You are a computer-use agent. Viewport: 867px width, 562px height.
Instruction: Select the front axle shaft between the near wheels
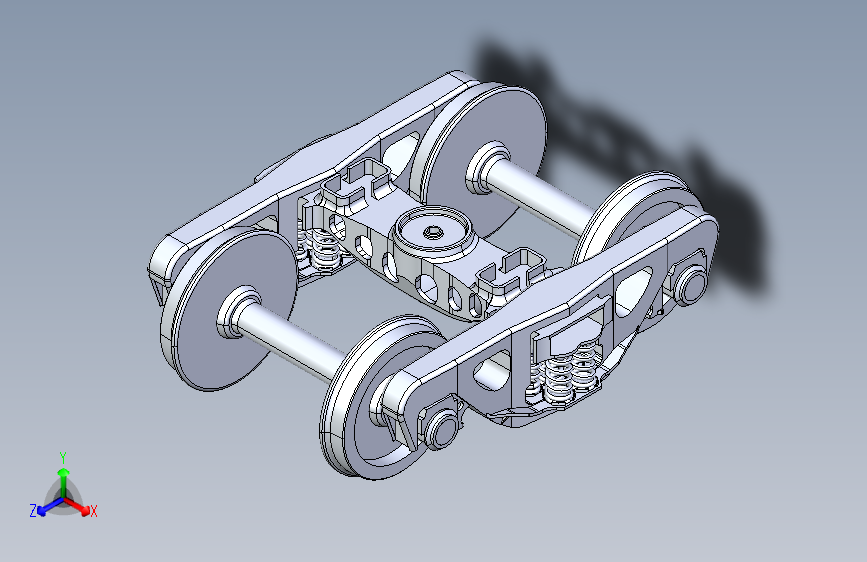[293, 344]
